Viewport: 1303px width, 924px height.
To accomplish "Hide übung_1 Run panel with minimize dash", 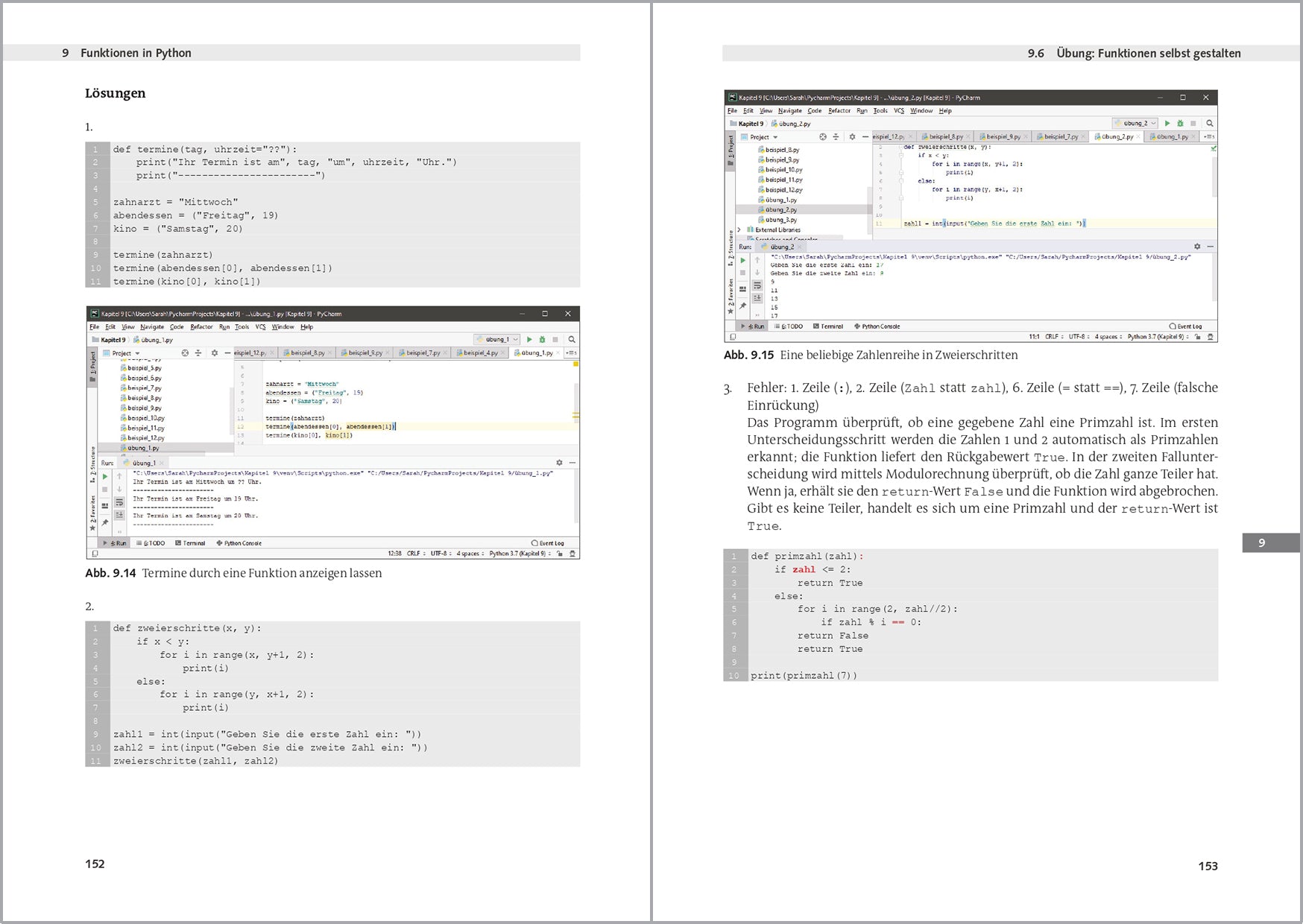I will click(x=572, y=463).
